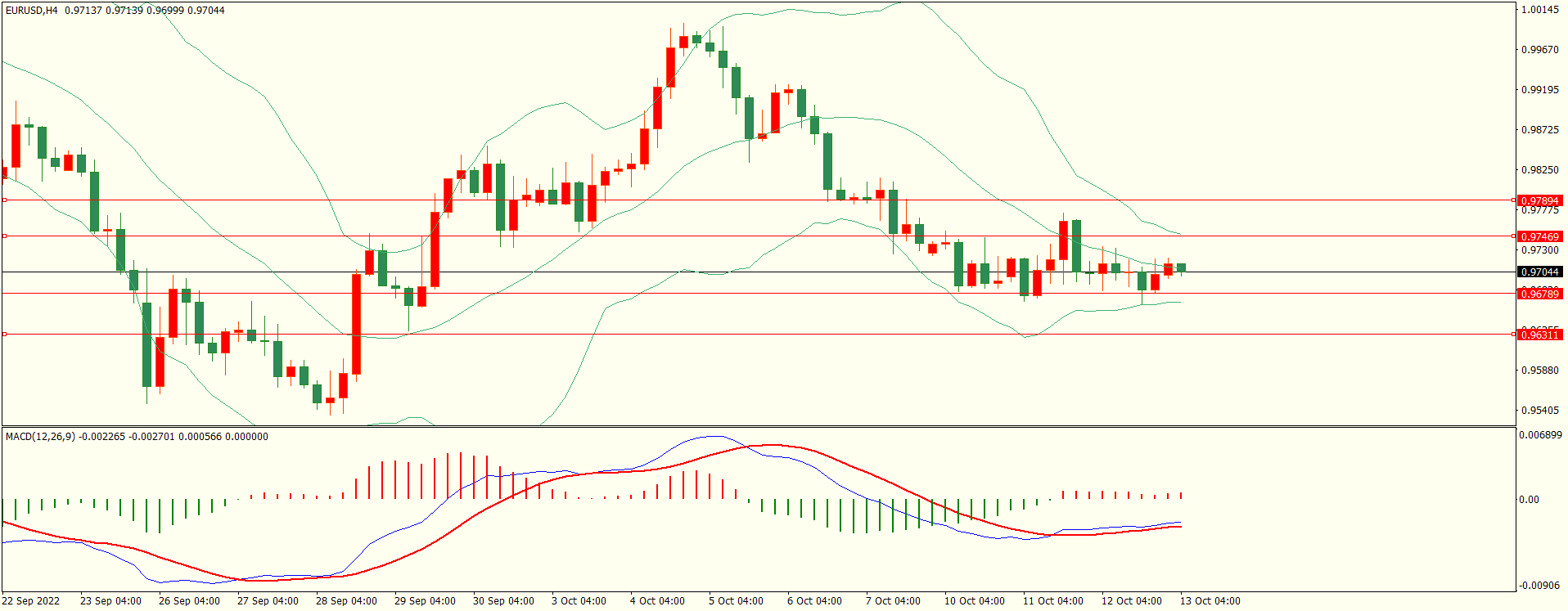Select the 0.97469 line's left anchor handle
Viewport: 1568px width, 611px height.
click(x=4, y=236)
